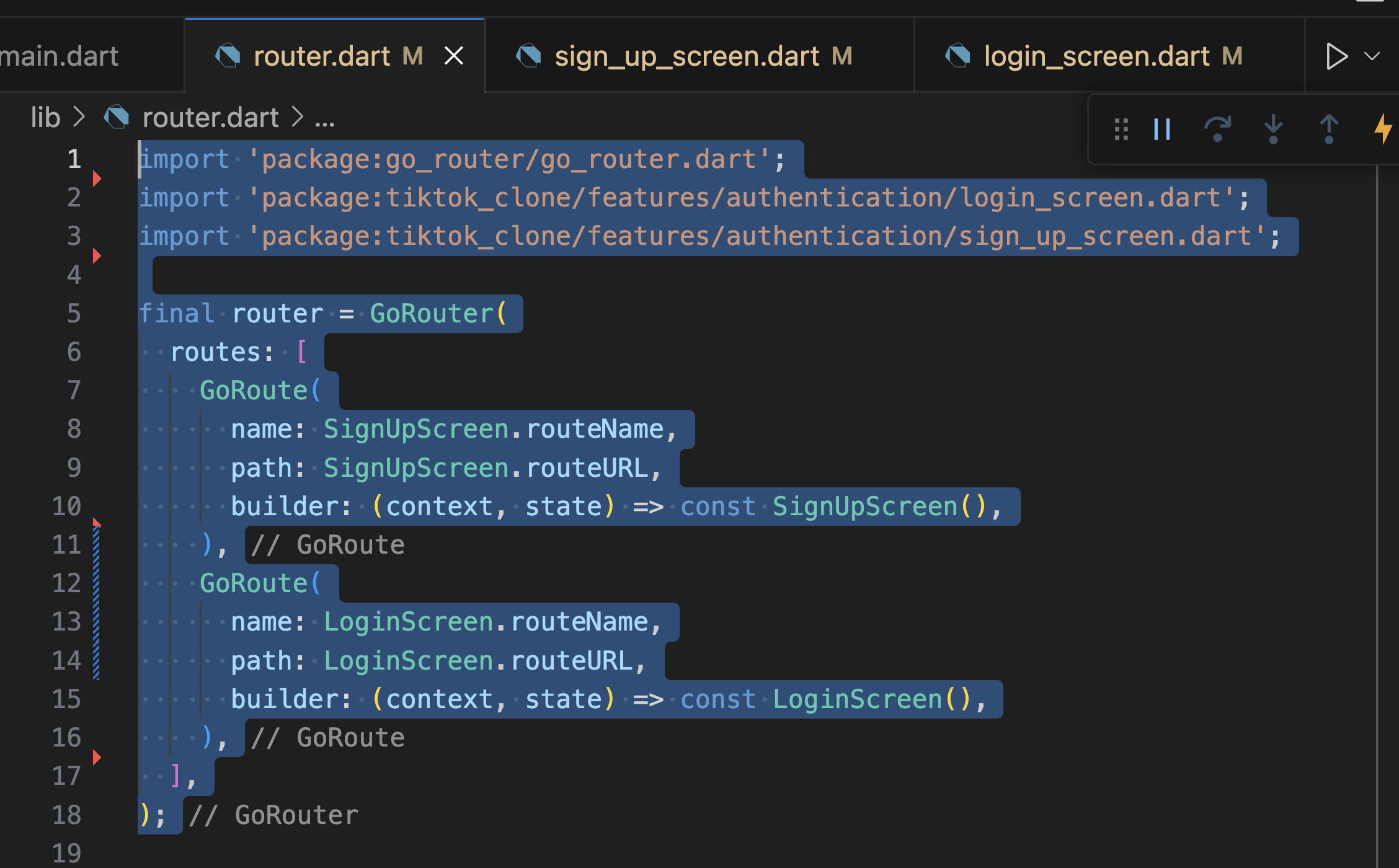The image size is (1399, 868).
Task: Click the debug Step Out arrow
Action: (x=1328, y=130)
